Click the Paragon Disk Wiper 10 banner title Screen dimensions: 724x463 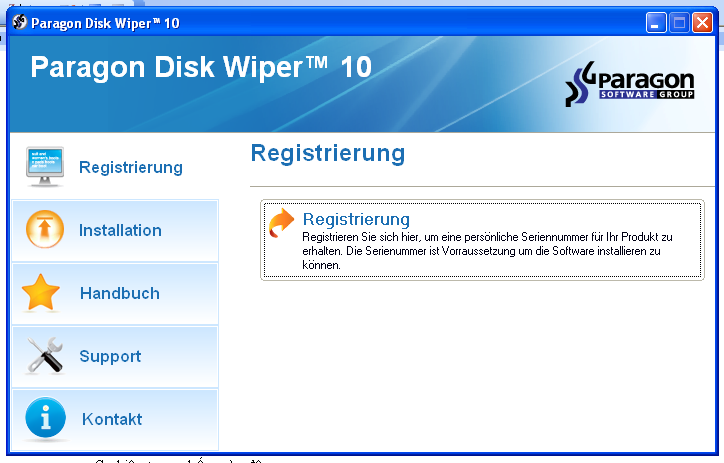tap(201, 67)
